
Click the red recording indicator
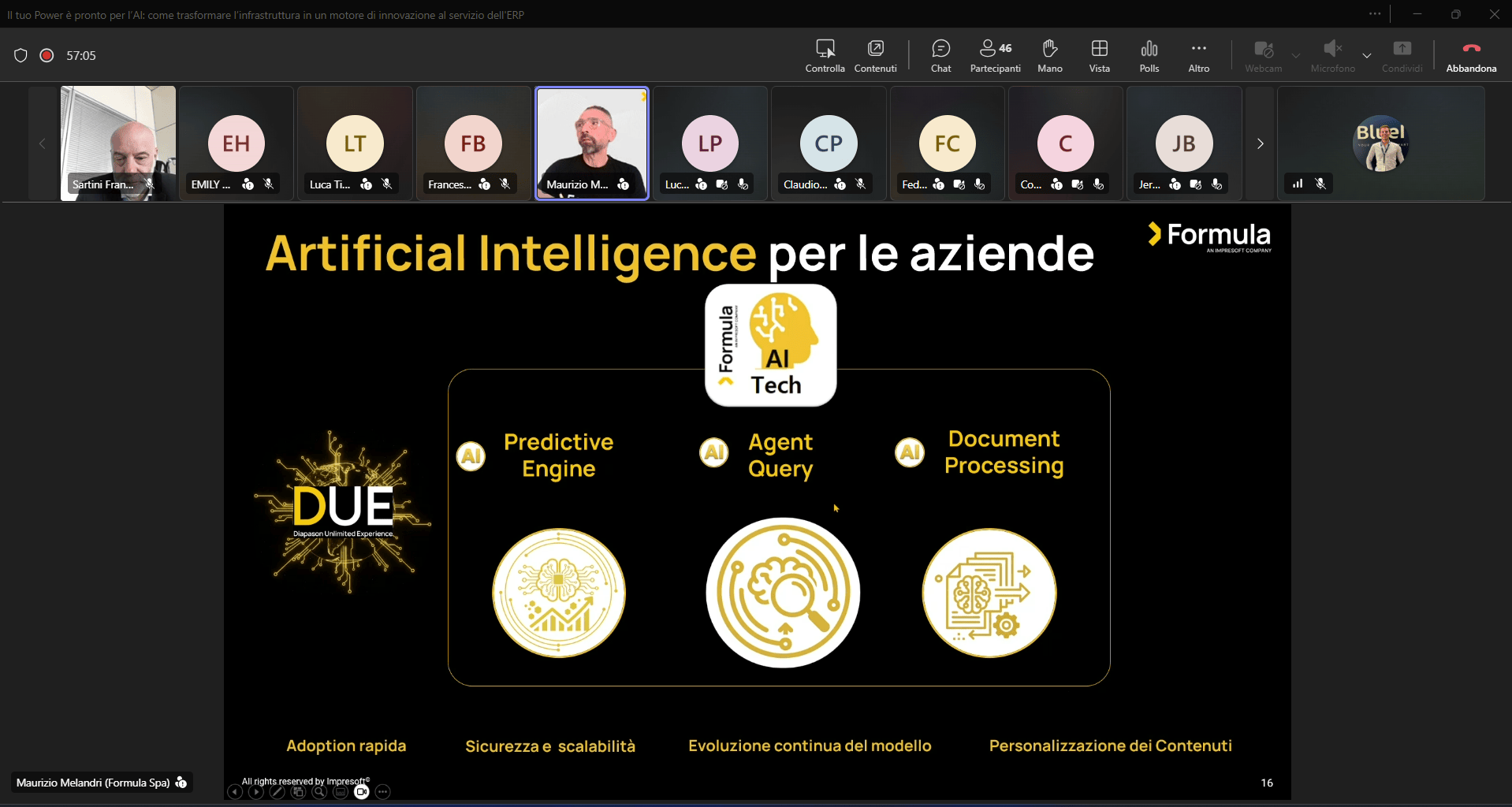(47, 55)
